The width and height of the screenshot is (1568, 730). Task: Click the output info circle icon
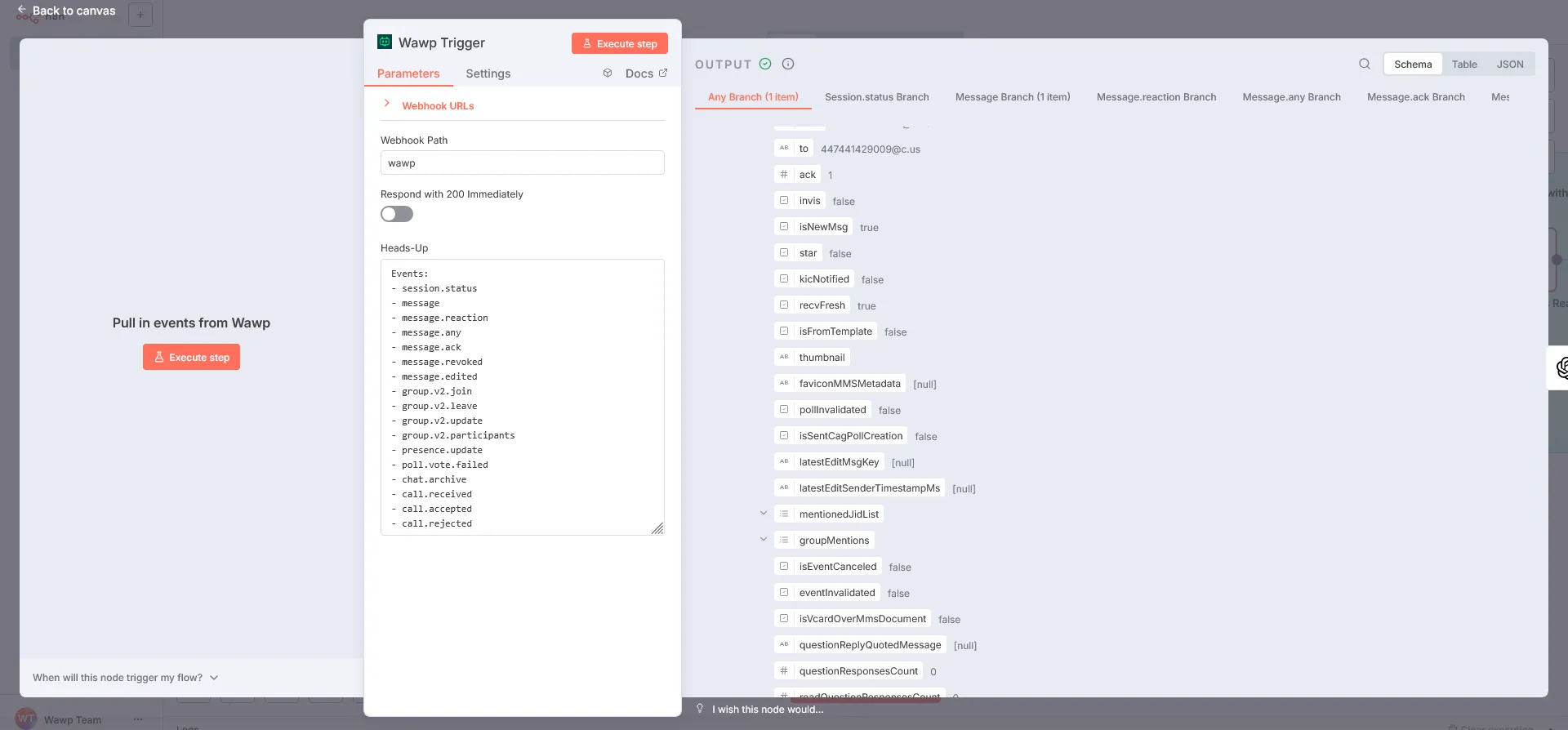(x=788, y=64)
